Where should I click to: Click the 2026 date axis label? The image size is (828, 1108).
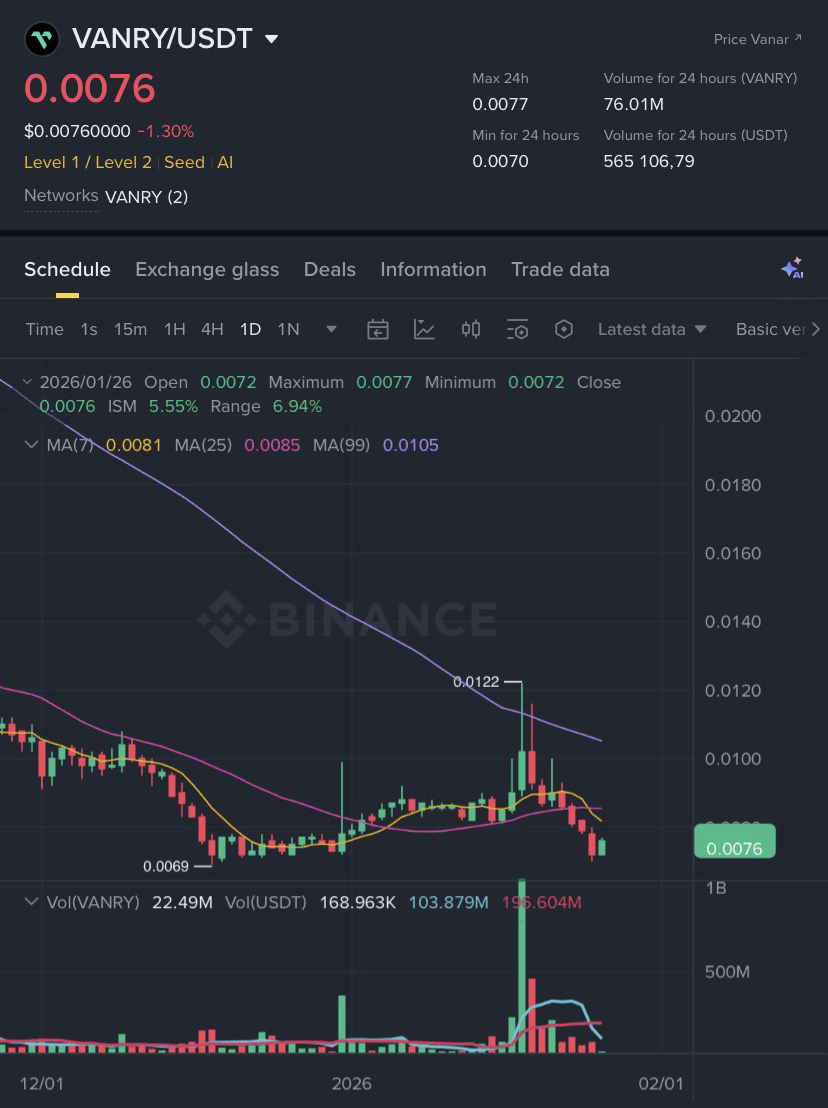(352, 1083)
